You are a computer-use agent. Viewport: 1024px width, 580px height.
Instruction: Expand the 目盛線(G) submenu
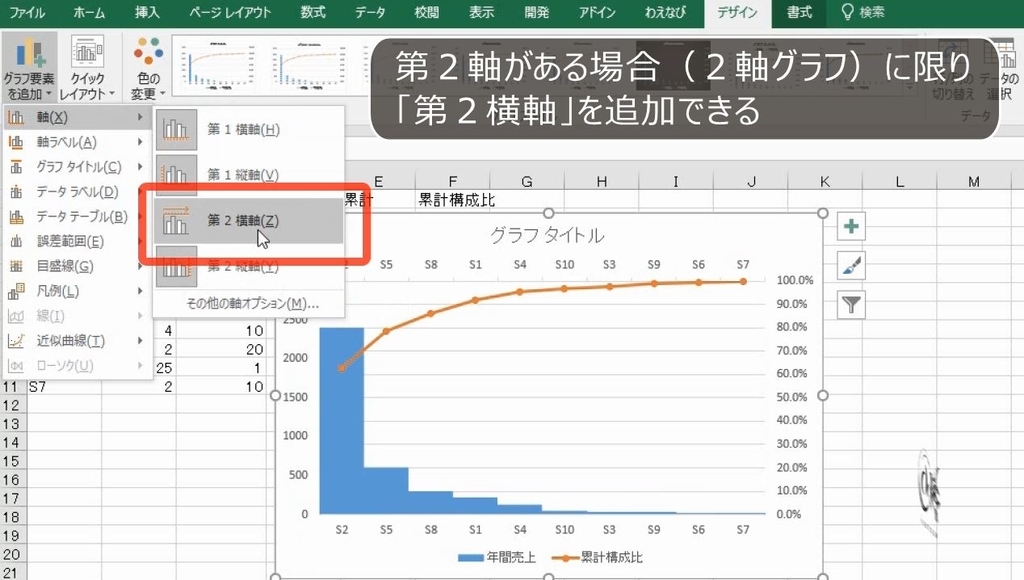pos(76,266)
